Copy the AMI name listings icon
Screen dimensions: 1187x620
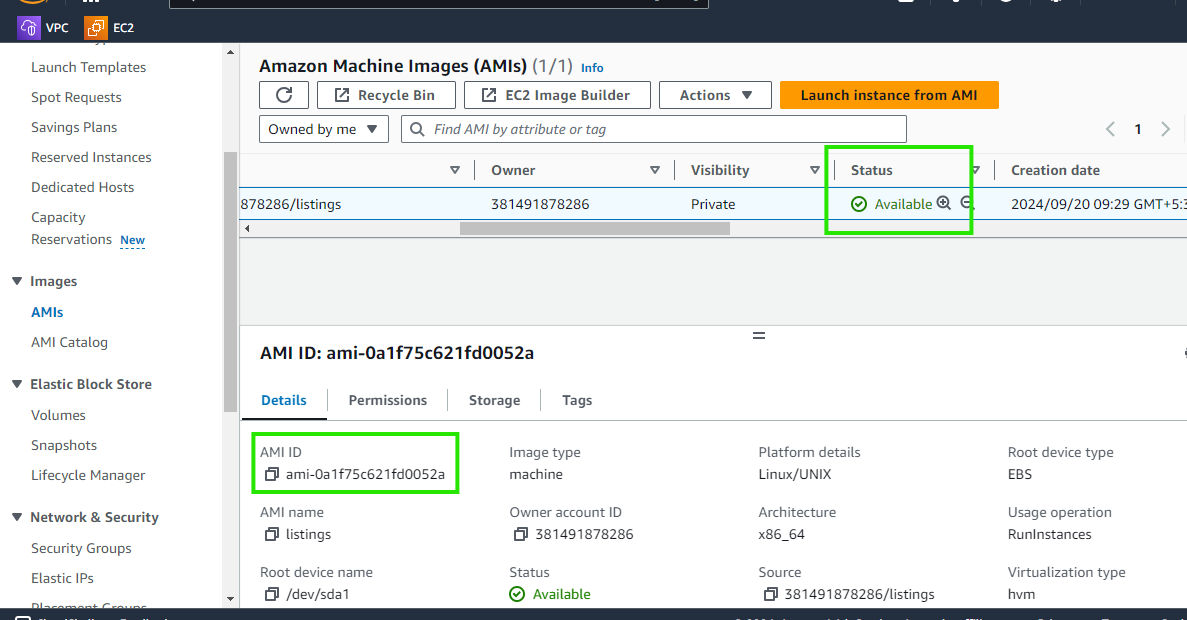pyautogui.click(x=272, y=534)
